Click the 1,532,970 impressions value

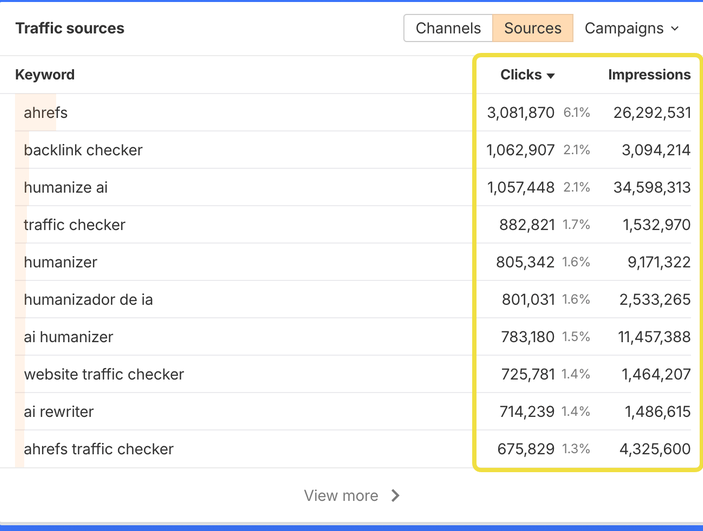tap(657, 225)
